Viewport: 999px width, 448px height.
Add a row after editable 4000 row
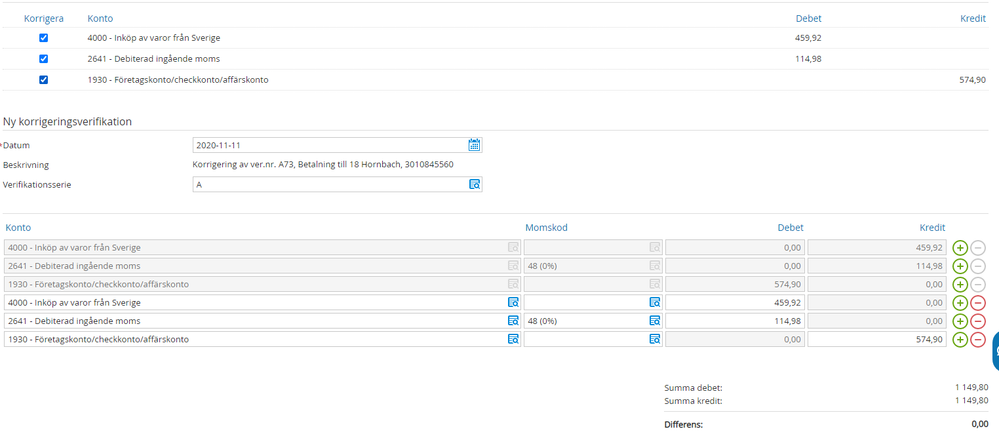tap(960, 302)
